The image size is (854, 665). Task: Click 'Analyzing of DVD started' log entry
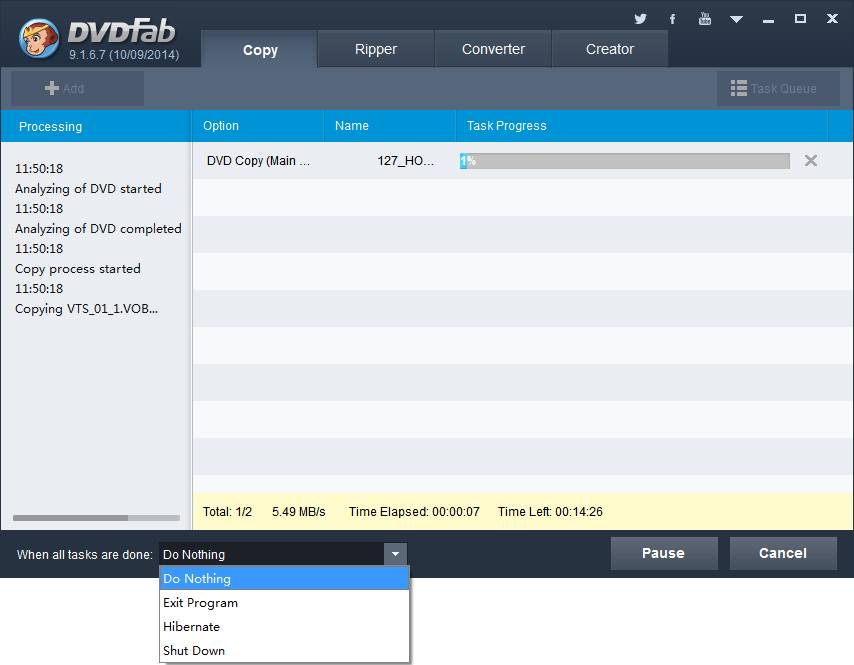tap(88, 189)
